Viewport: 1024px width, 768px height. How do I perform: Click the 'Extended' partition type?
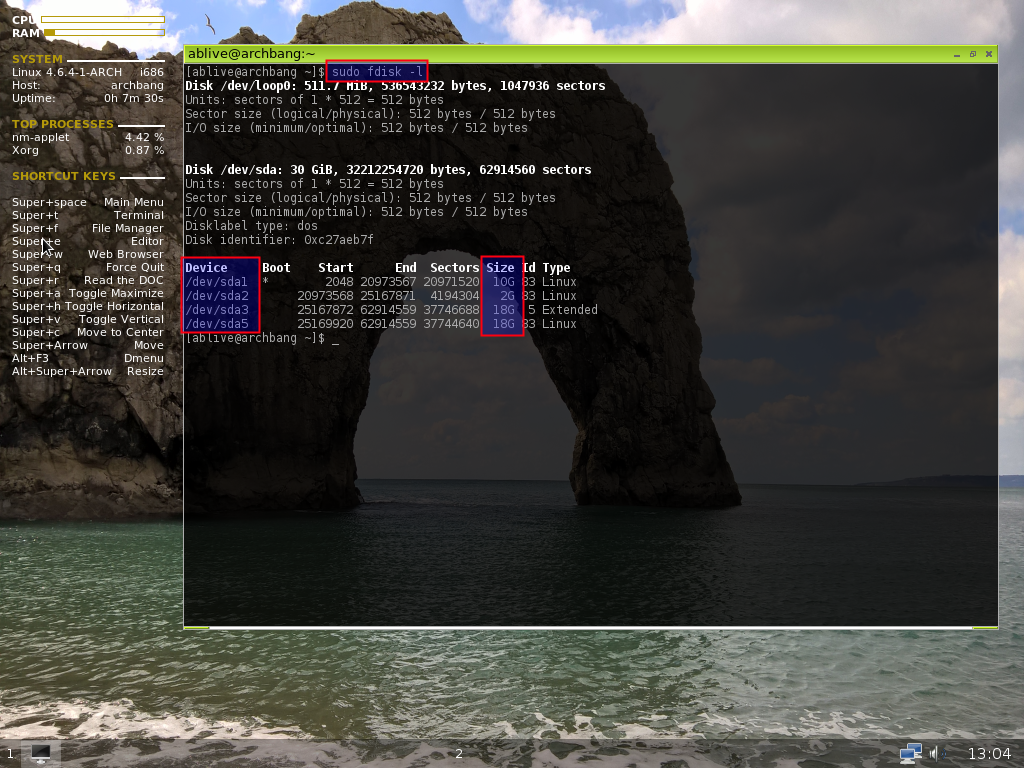[x=569, y=310]
